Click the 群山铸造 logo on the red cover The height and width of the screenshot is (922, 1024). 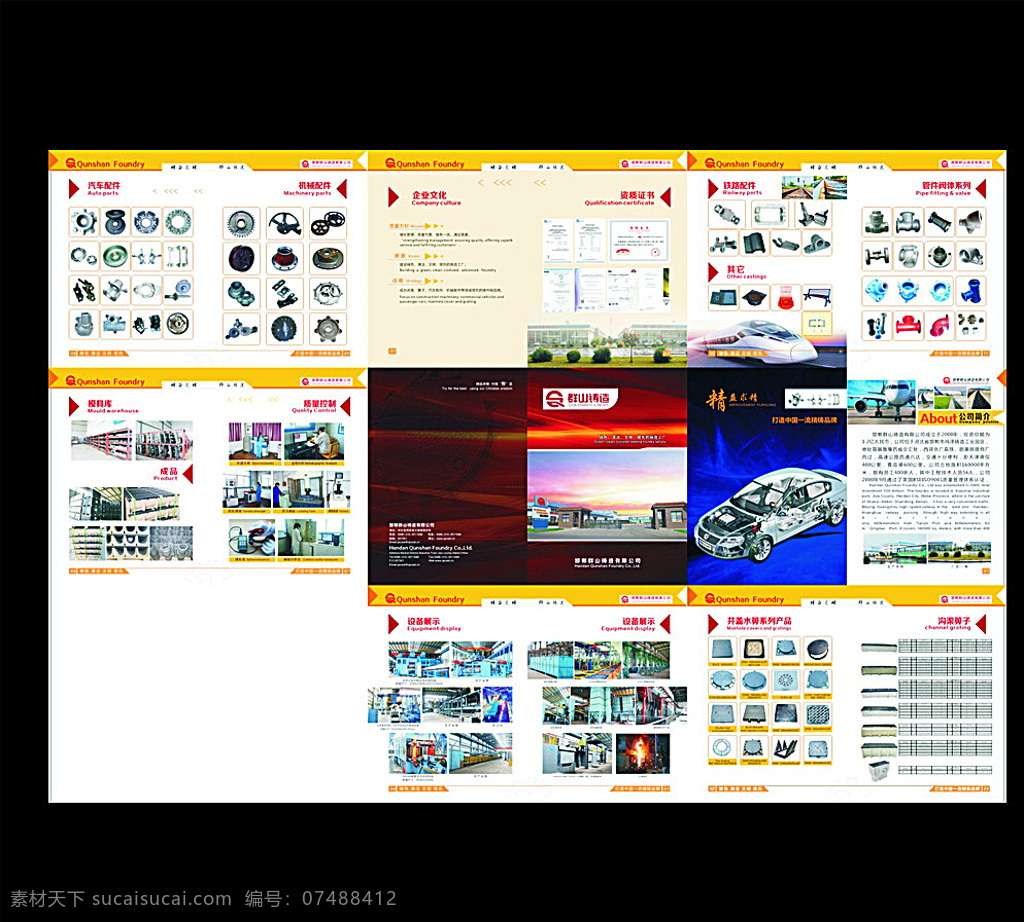click(x=580, y=399)
